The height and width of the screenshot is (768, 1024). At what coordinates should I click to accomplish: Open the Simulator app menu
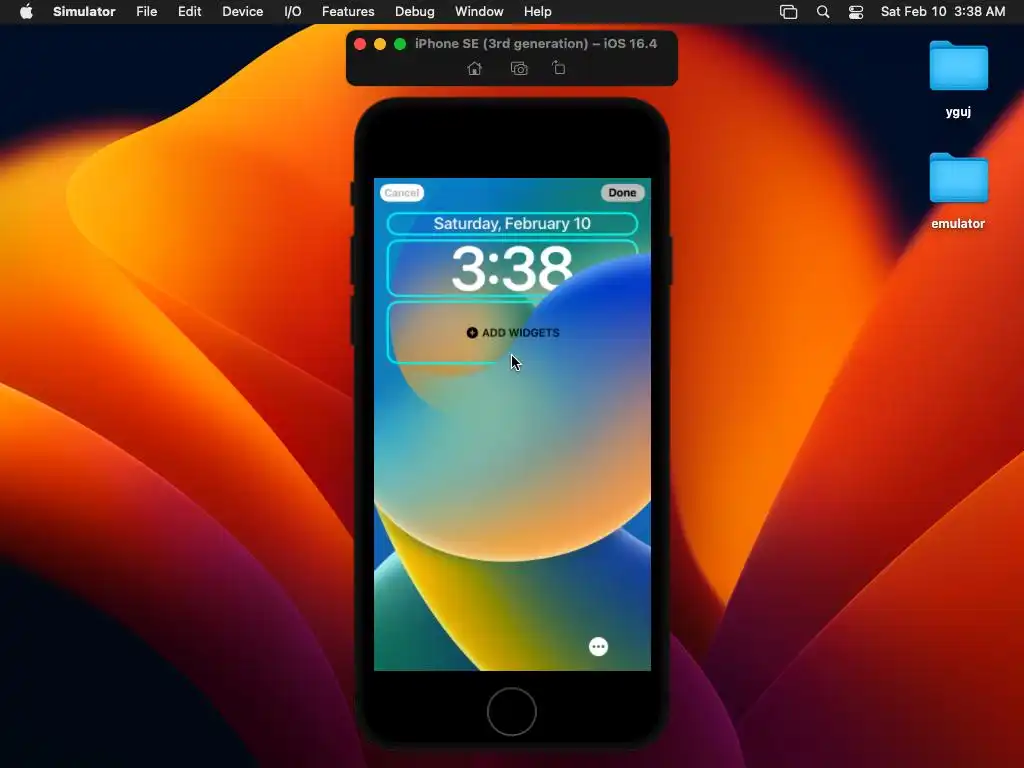click(x=84, y=12)
